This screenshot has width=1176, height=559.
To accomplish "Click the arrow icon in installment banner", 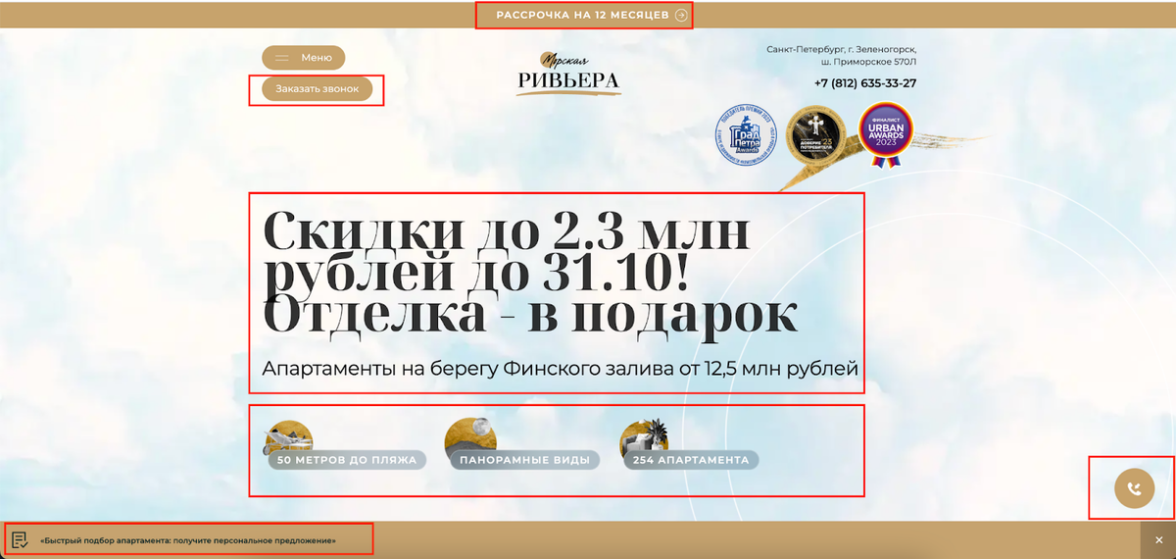I will coord(681,15).
